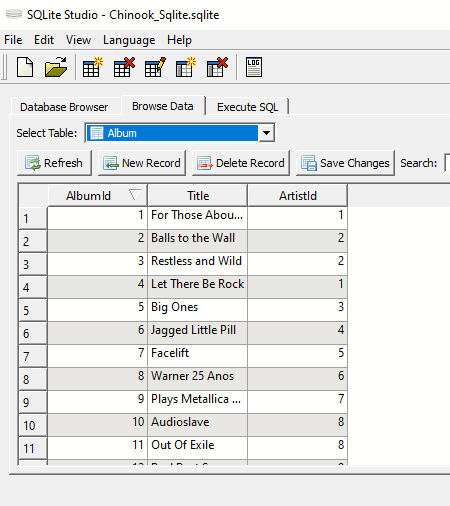Click the New Record button

click(142, 163)
